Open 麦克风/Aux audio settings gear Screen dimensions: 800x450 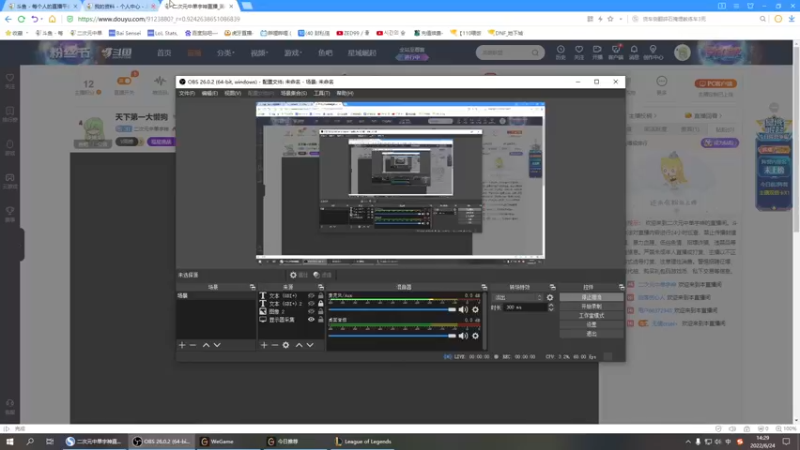coord(476,310)
